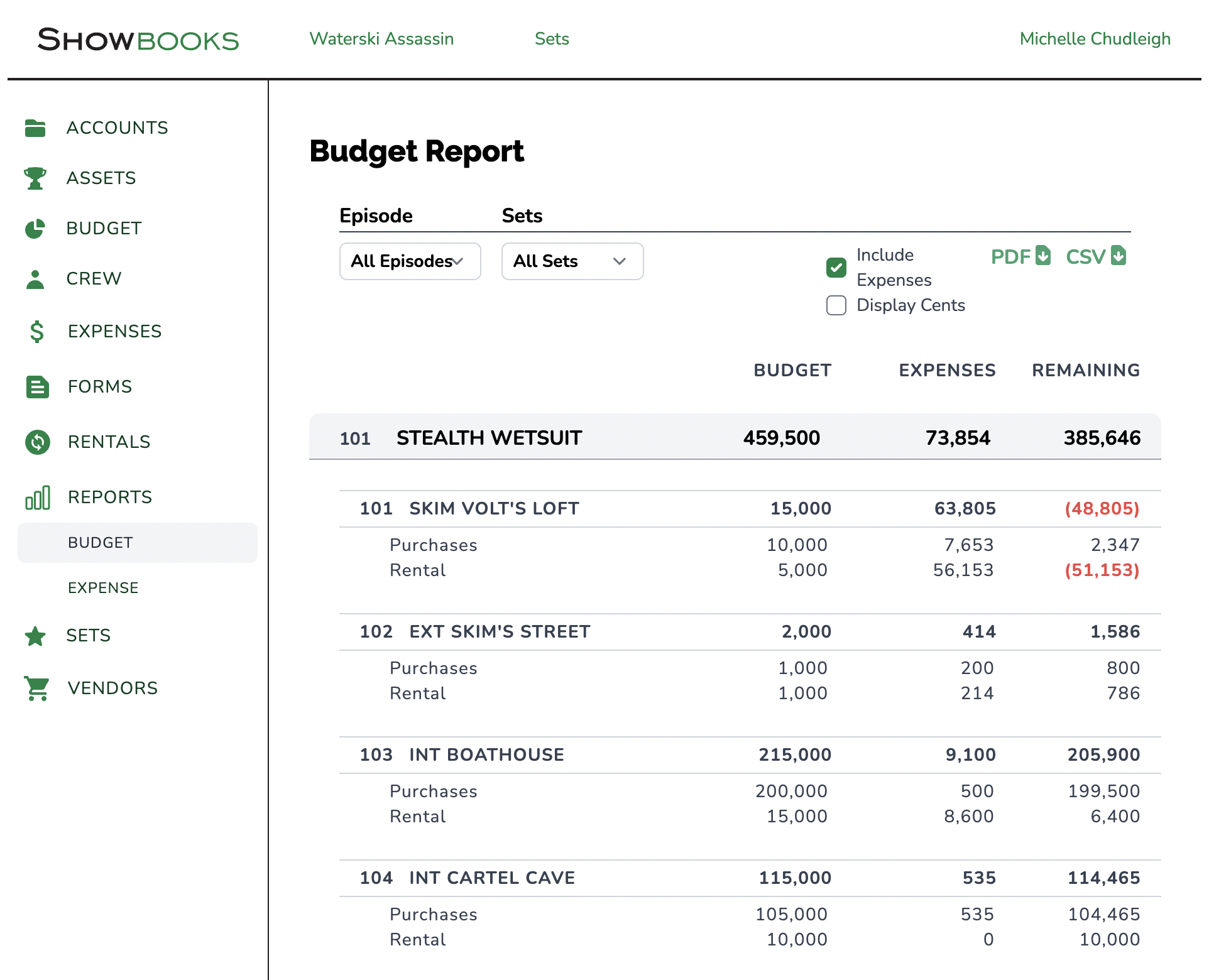Screen dimensions: 1209x980
Task: Click the Vendors shopping cart icon
Action: tap(37, 688)
